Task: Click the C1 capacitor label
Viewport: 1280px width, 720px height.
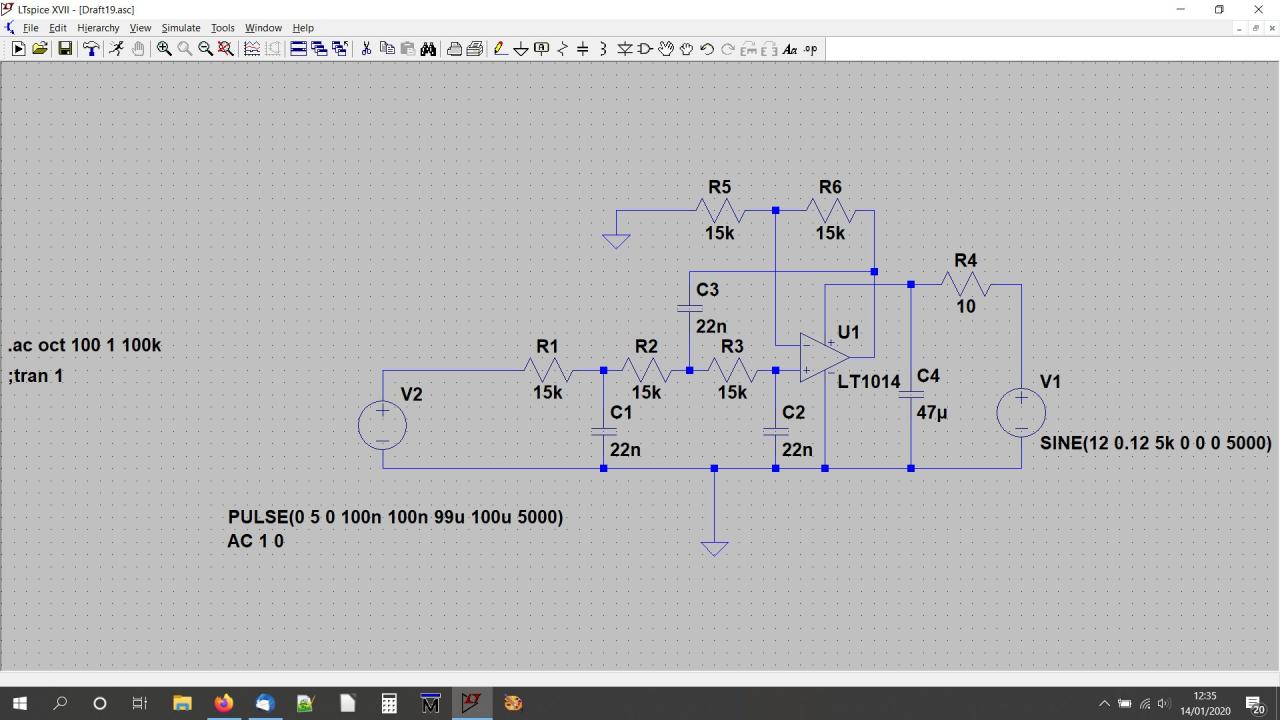Action: point(621,412)
